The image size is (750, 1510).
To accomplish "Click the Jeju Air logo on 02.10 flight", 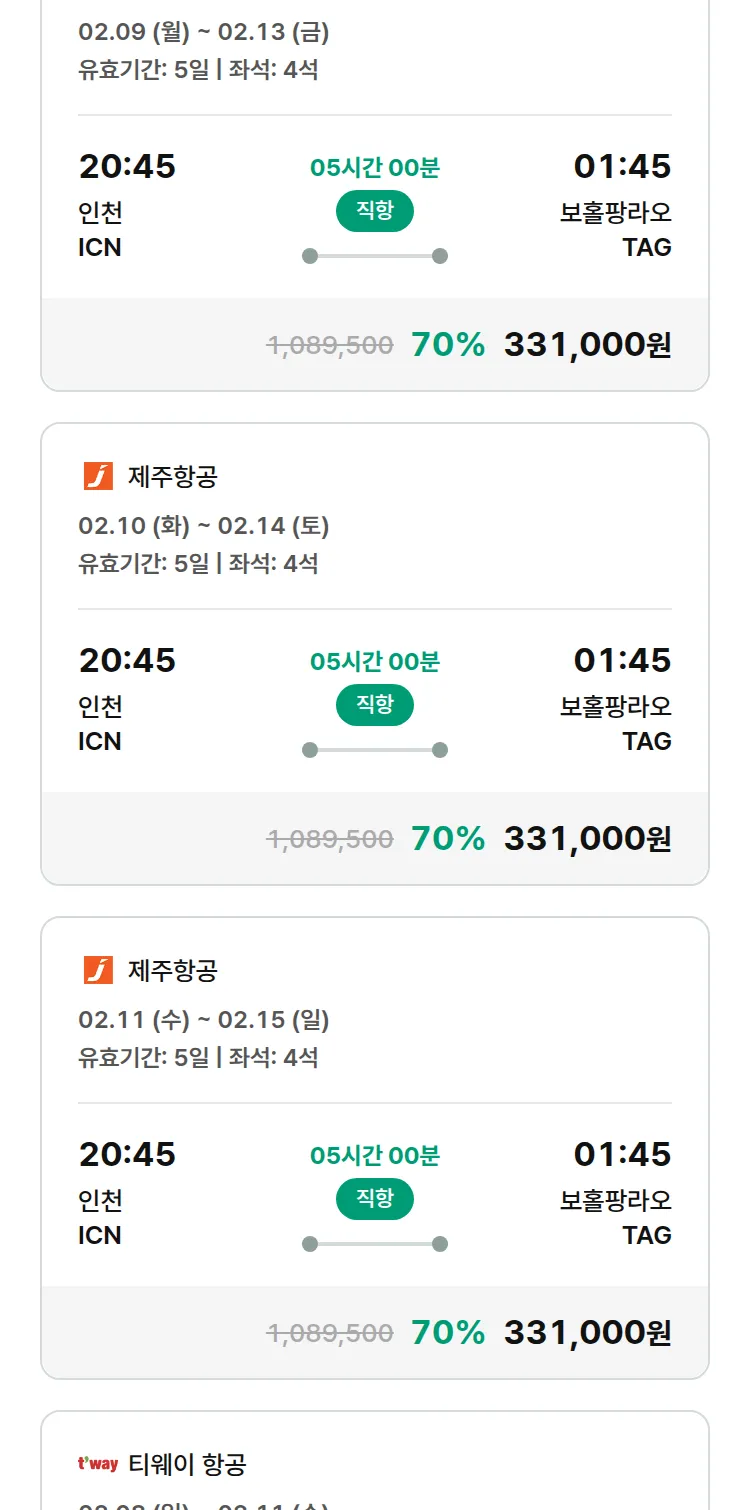I will pyautogui.click(x=98, y=476).
